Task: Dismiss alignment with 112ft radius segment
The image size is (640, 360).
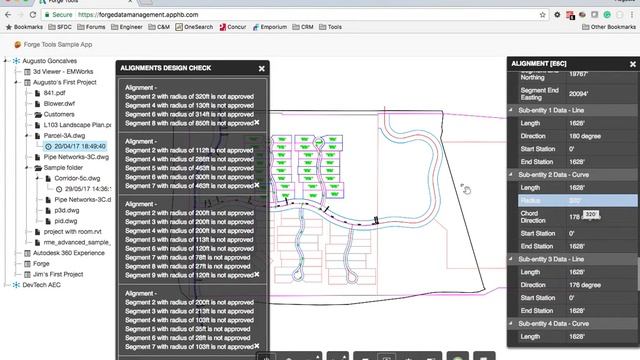Action: (x=257, y=185)
